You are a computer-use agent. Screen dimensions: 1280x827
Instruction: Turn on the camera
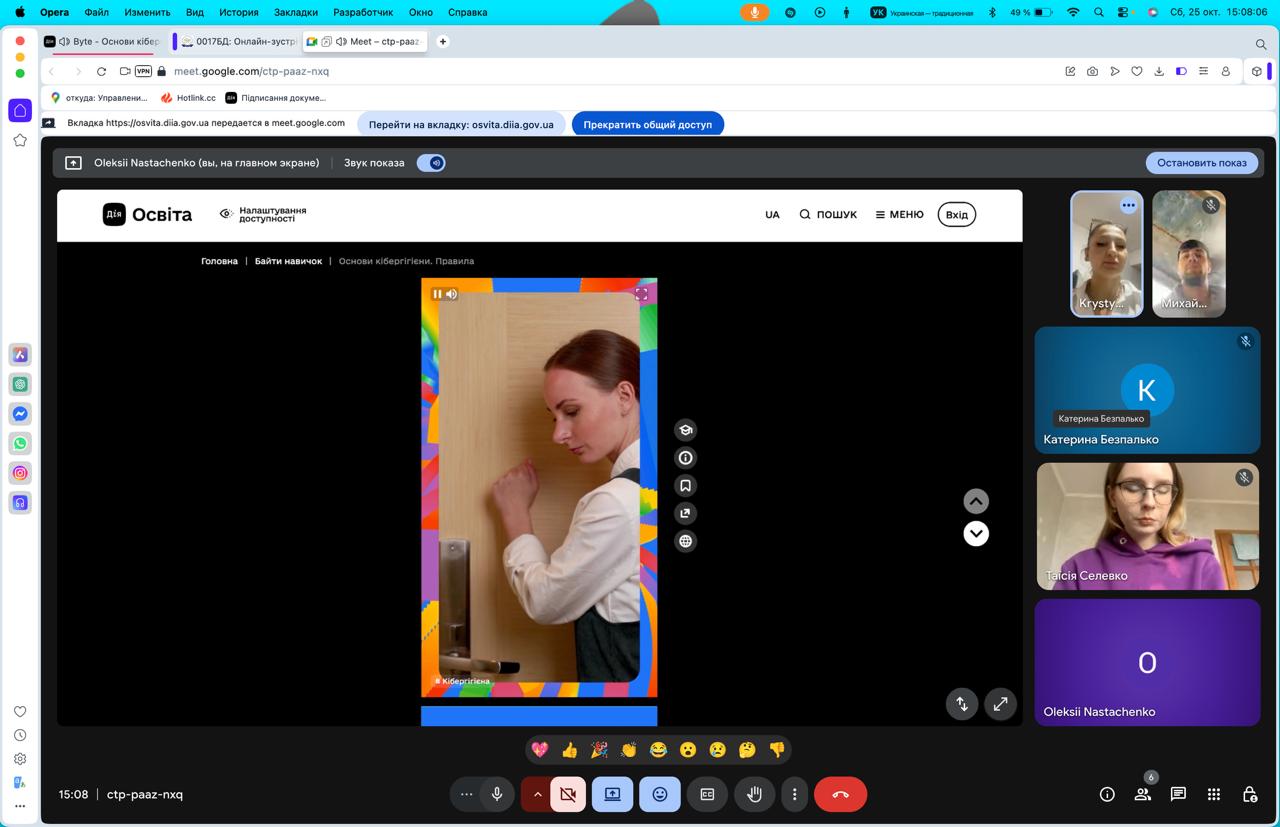[568, 794]
